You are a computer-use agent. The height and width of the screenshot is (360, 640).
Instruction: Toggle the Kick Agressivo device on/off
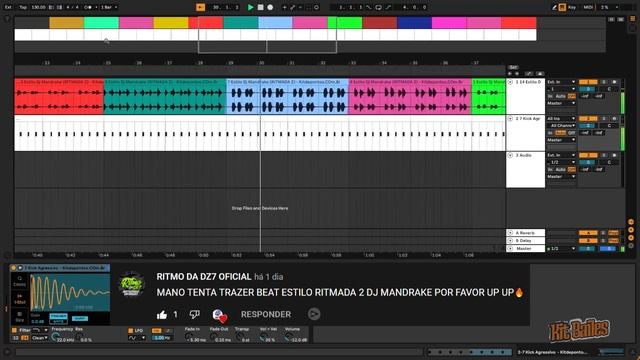(13, 268)
